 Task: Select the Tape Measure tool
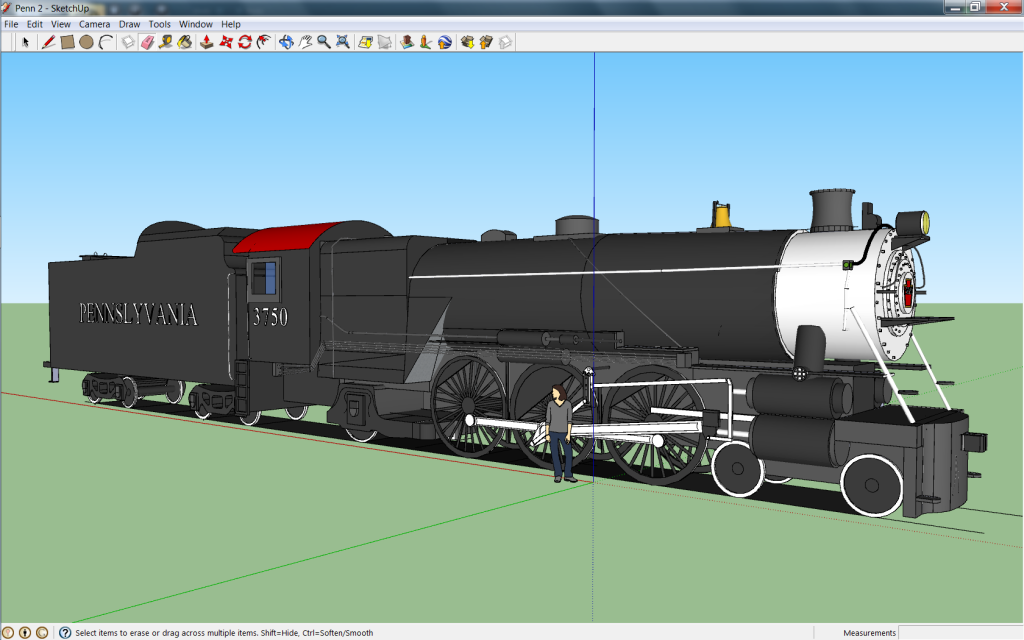coord(166,42)
